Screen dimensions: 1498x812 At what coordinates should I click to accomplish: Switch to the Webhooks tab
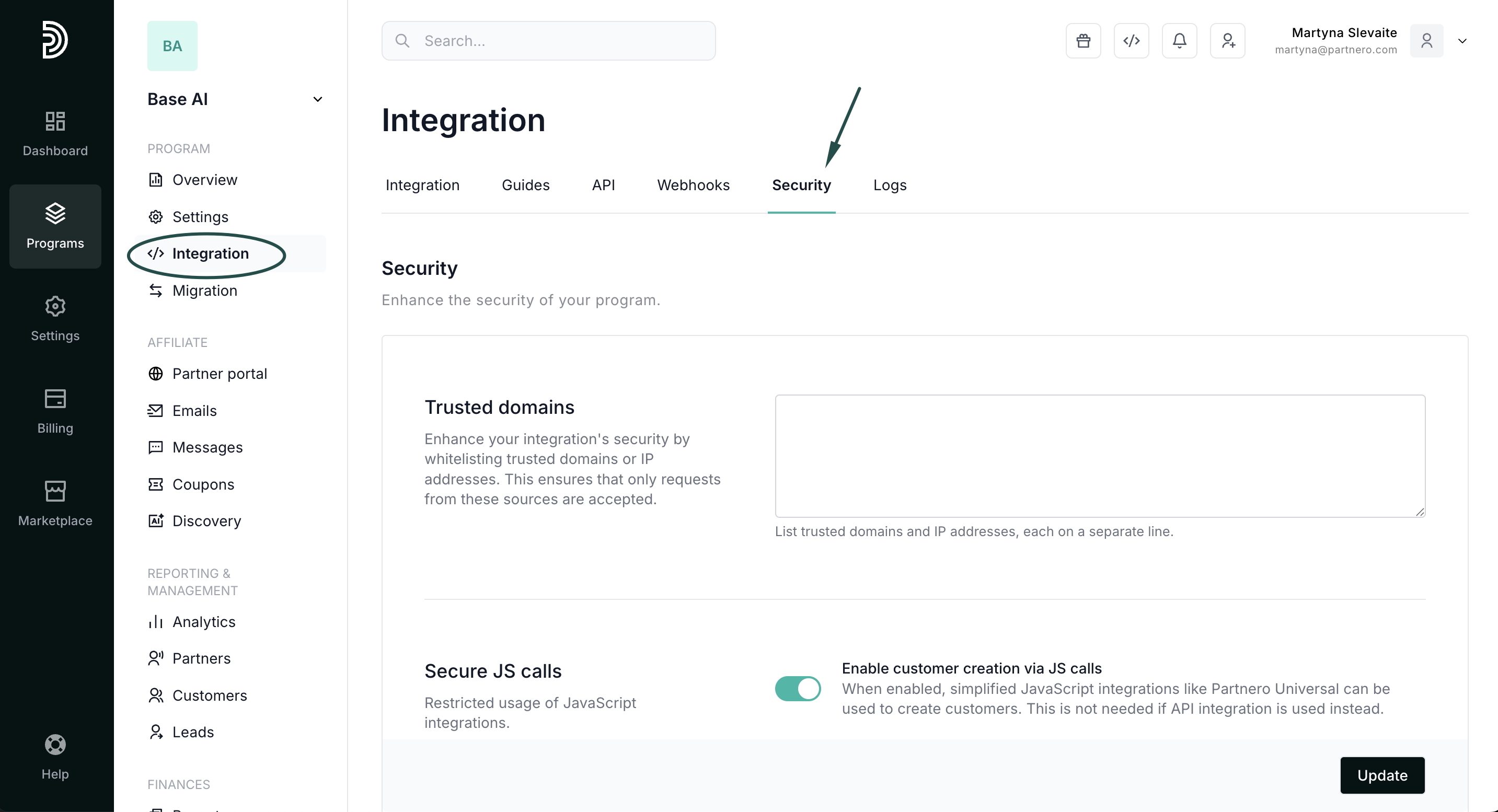point(693,185)
